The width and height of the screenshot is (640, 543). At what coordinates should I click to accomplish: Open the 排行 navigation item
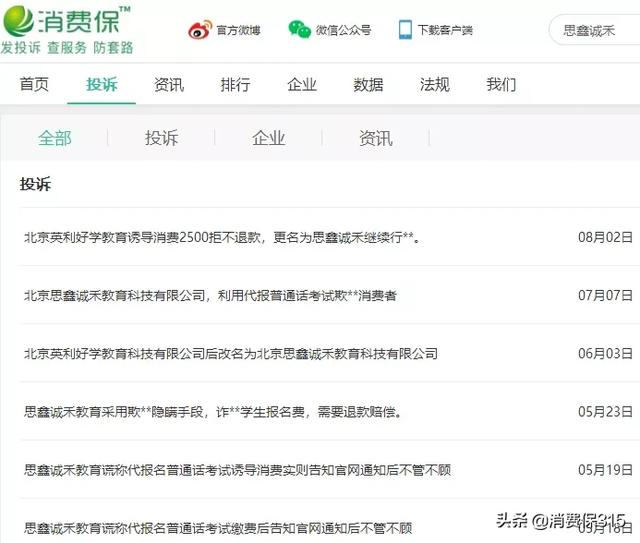tap(235, 85)
